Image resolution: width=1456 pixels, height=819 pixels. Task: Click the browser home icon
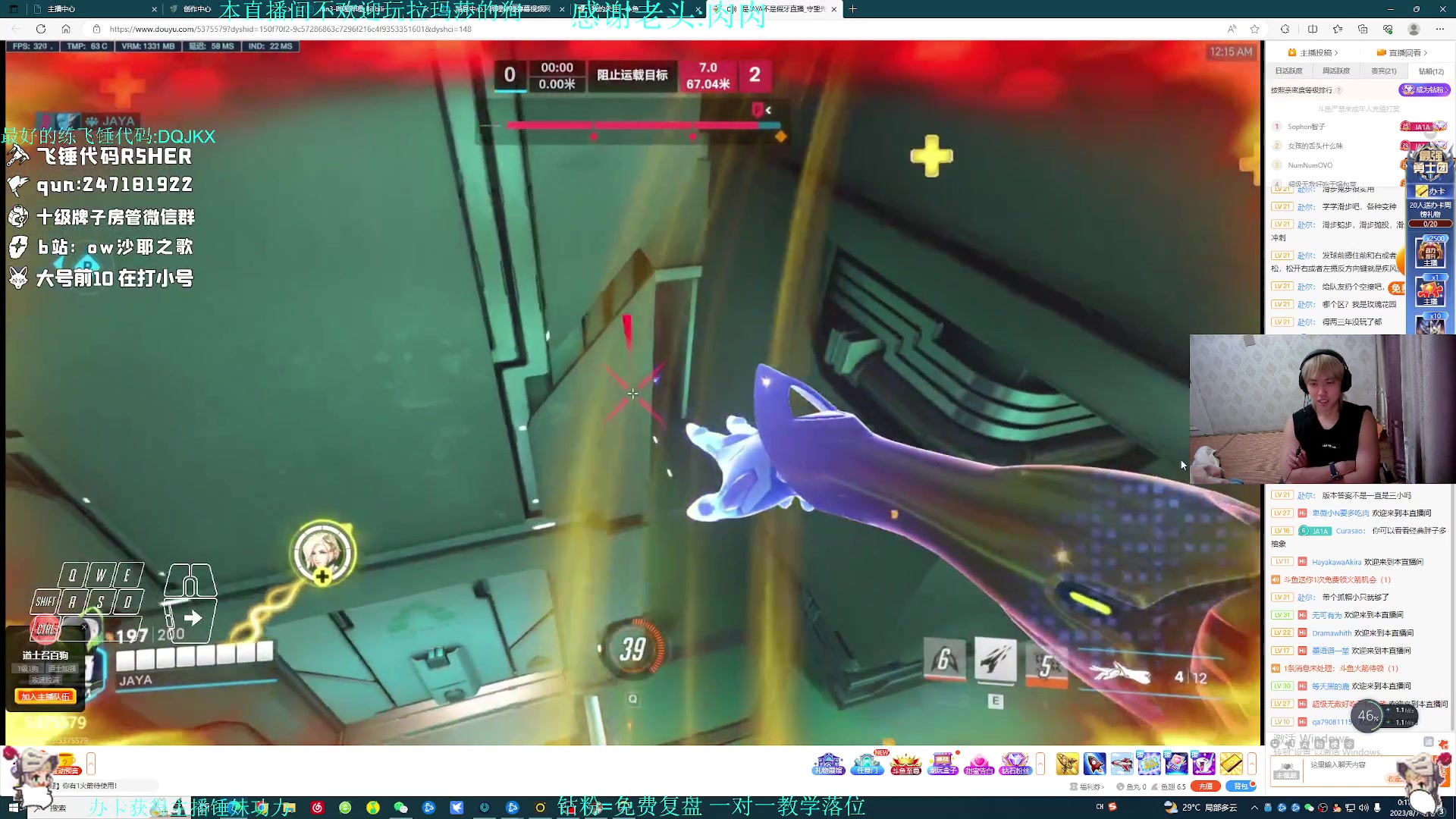(x=66, y=29)
